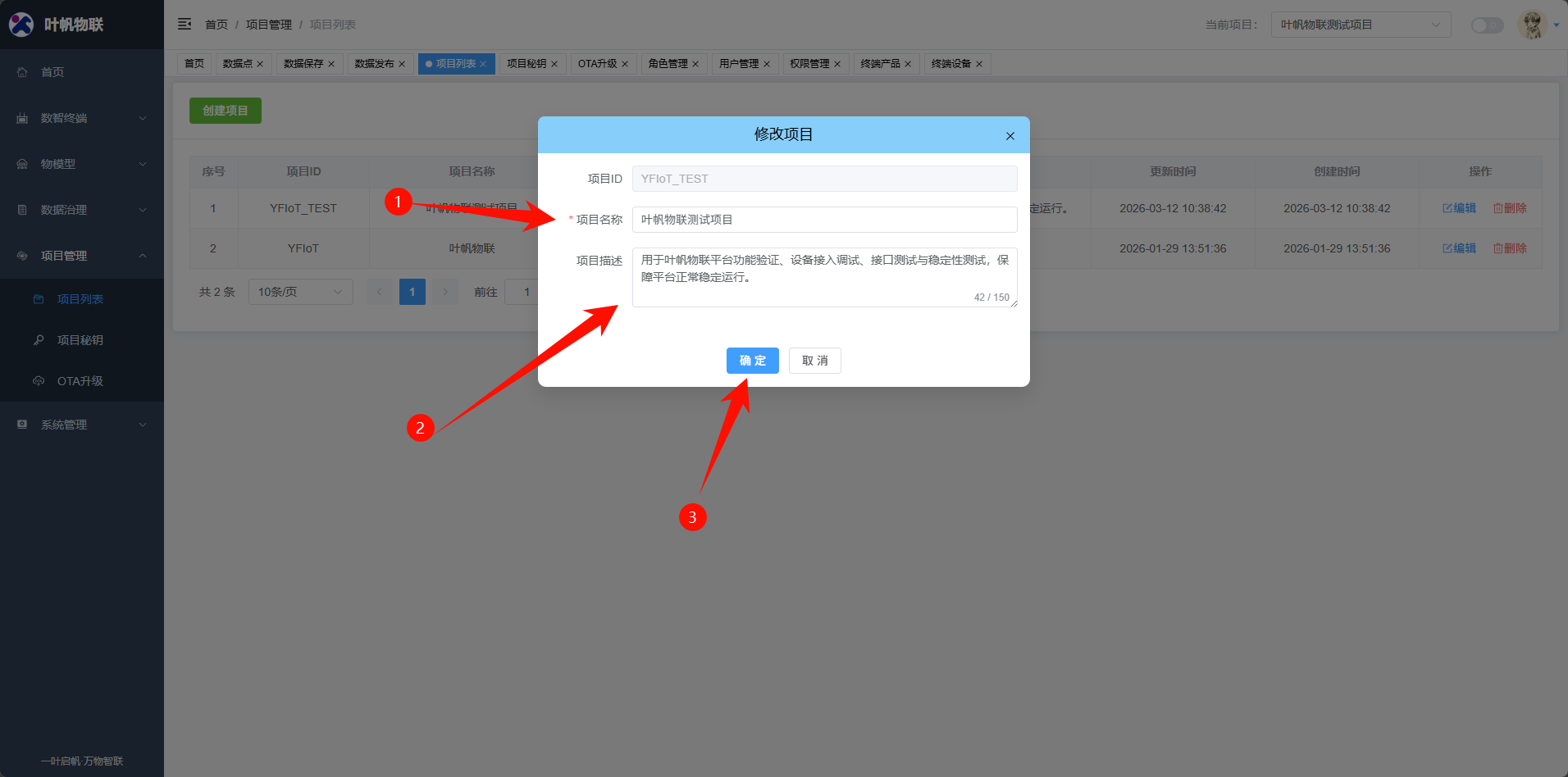Open the 当前项目 project dropdown
Viewport: 1568px width, 777px height.
point(1361,25)
